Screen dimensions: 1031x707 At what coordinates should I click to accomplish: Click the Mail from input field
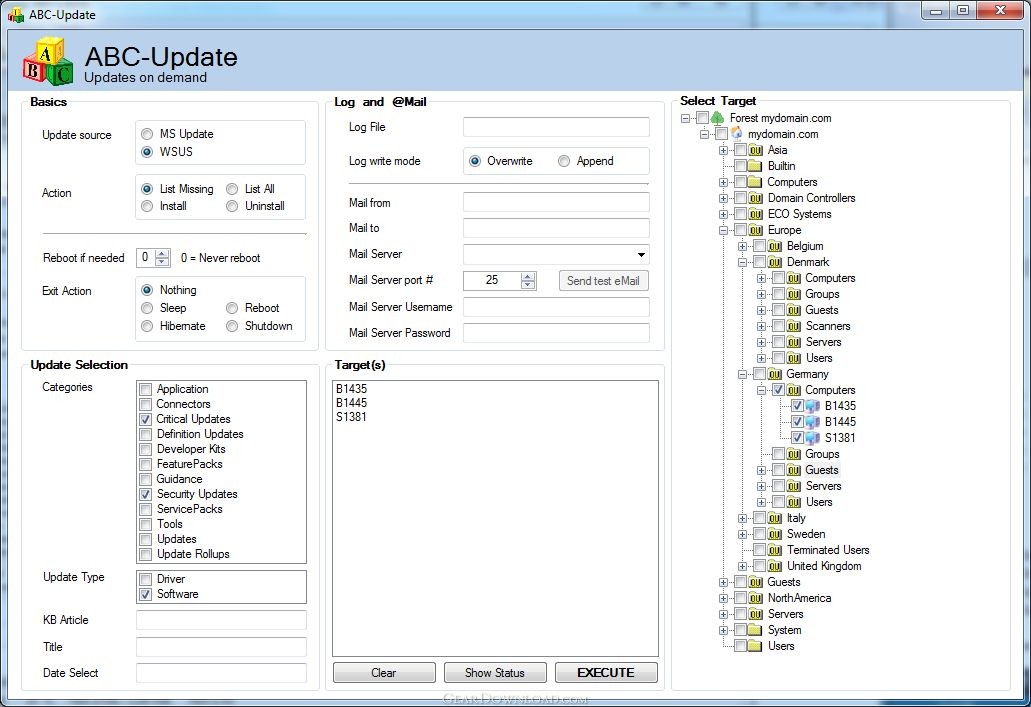click(556, 203)
